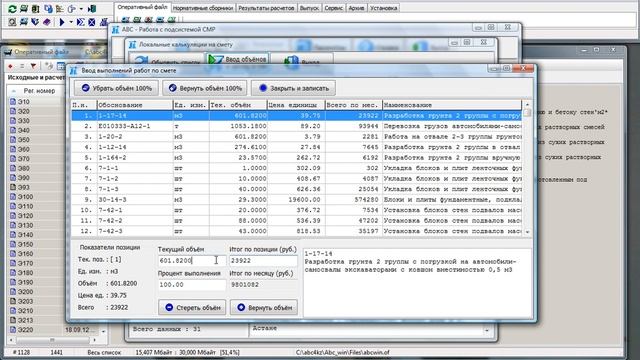Click down arrow of left list scrollbar
The height and width of the screenshot is (360, 640).
(103, 331)
